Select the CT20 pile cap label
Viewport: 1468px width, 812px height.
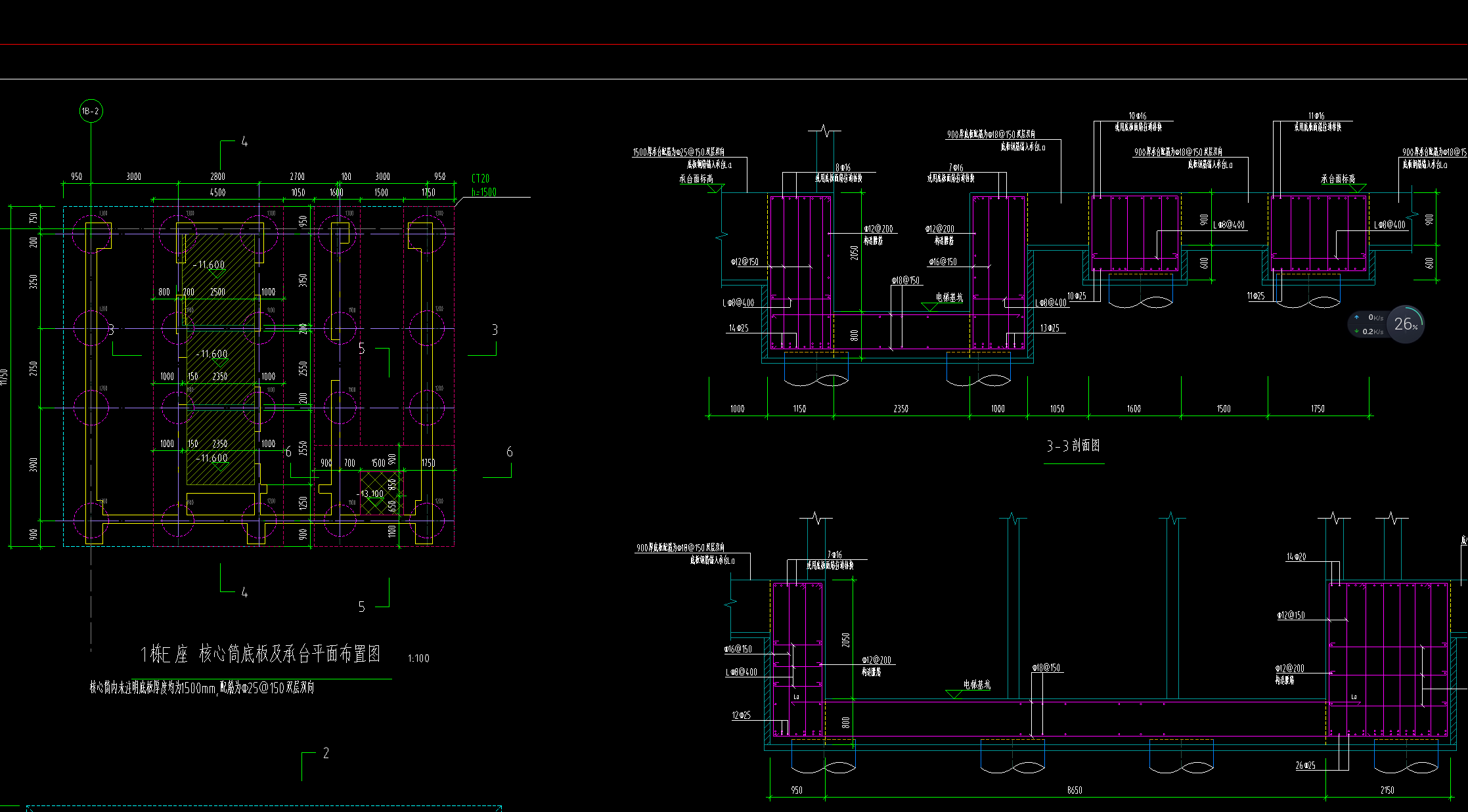[x=481, y=179]
